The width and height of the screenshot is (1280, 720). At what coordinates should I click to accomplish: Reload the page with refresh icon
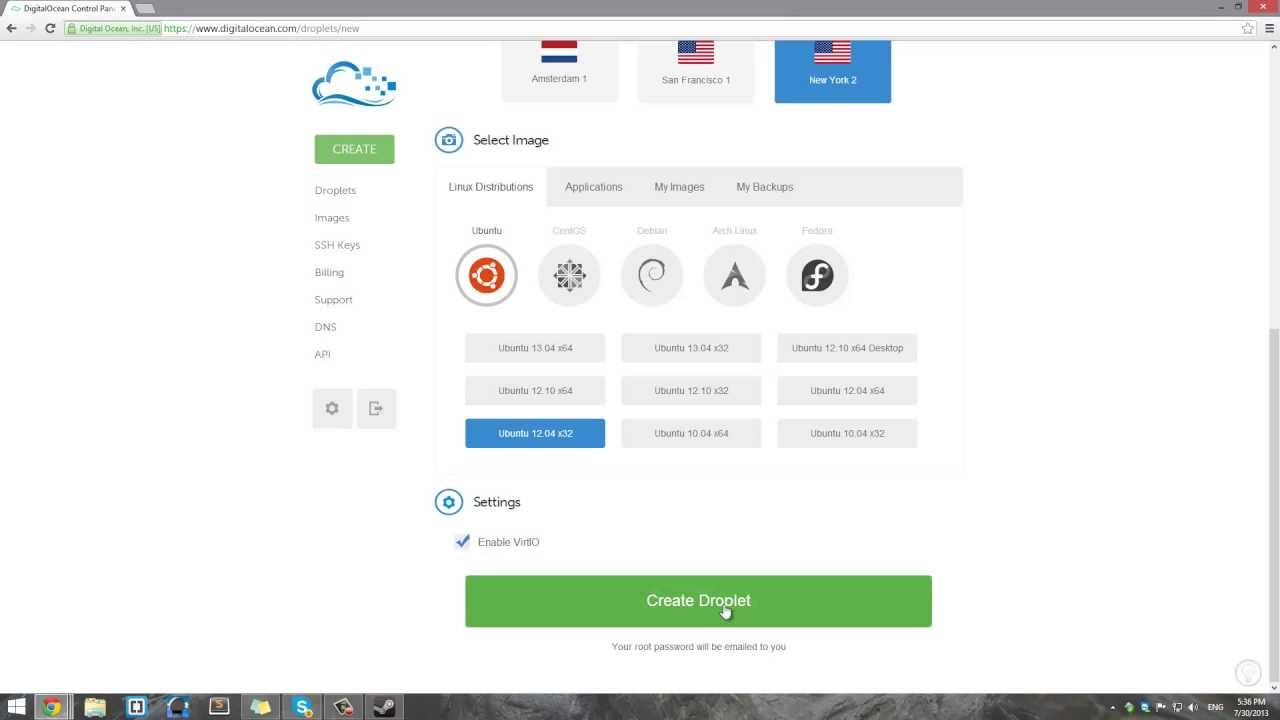pyautogui.click(x=50, y=28)
